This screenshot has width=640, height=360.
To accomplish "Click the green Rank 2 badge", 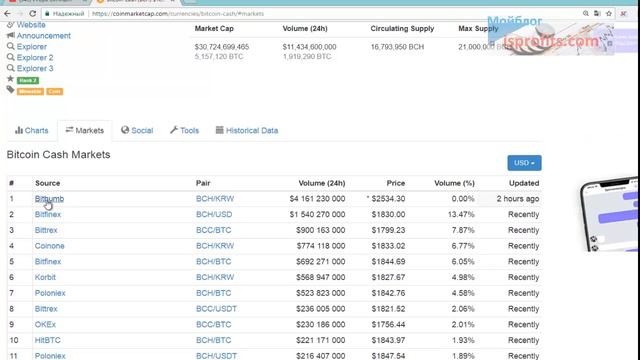I will tap(28, 80).
